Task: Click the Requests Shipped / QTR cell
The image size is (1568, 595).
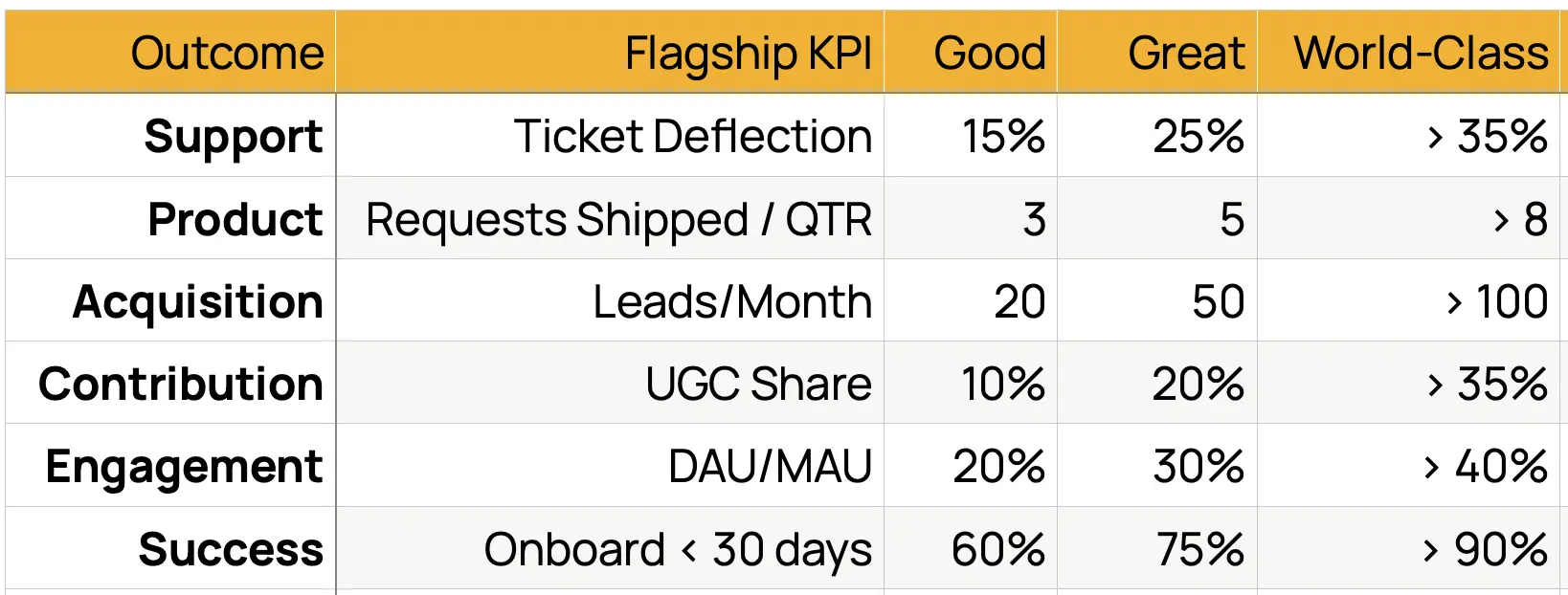Action: (610, 218)
